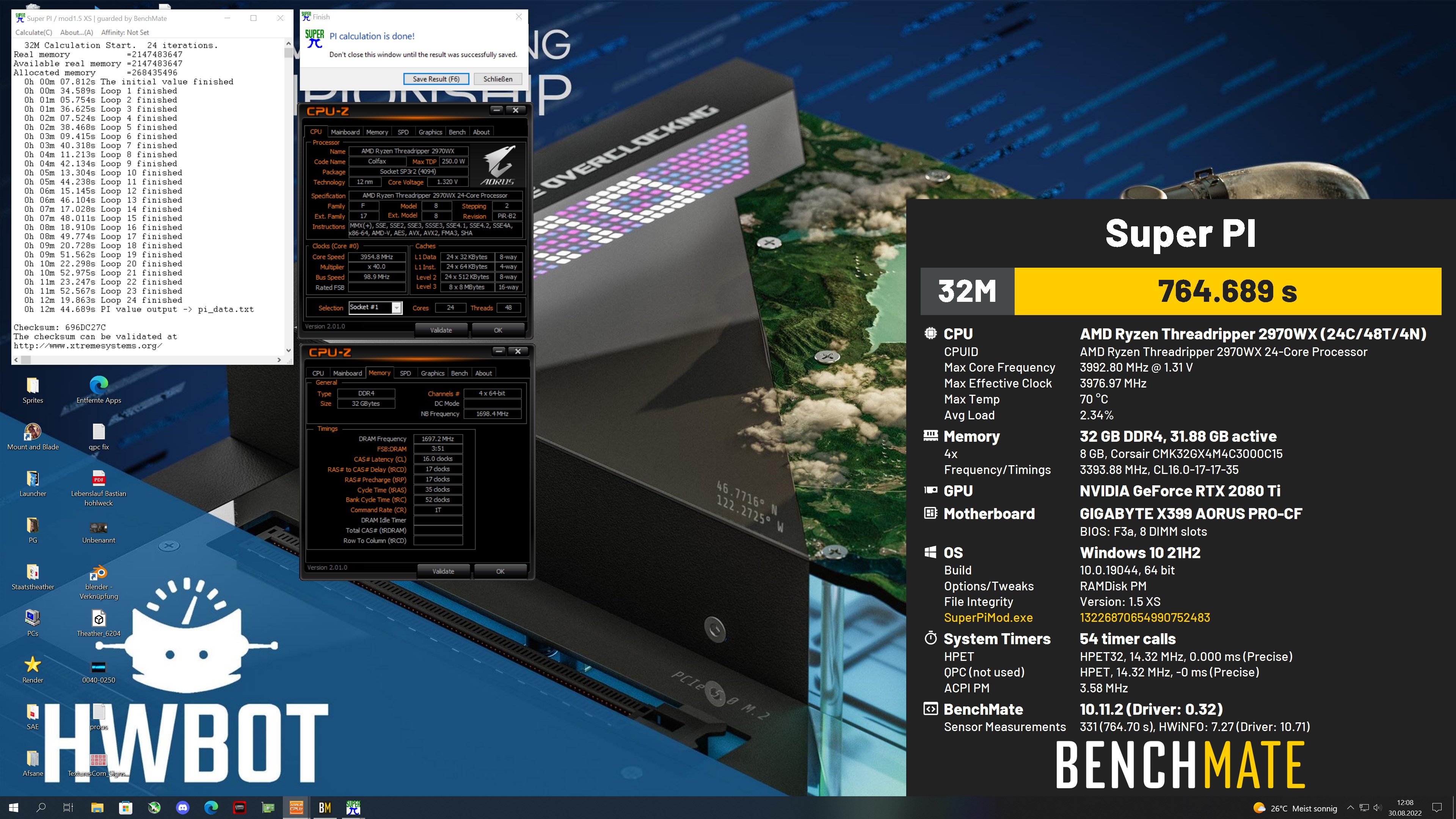Click Validate in upper CPU-Z window

click(441, 330)
